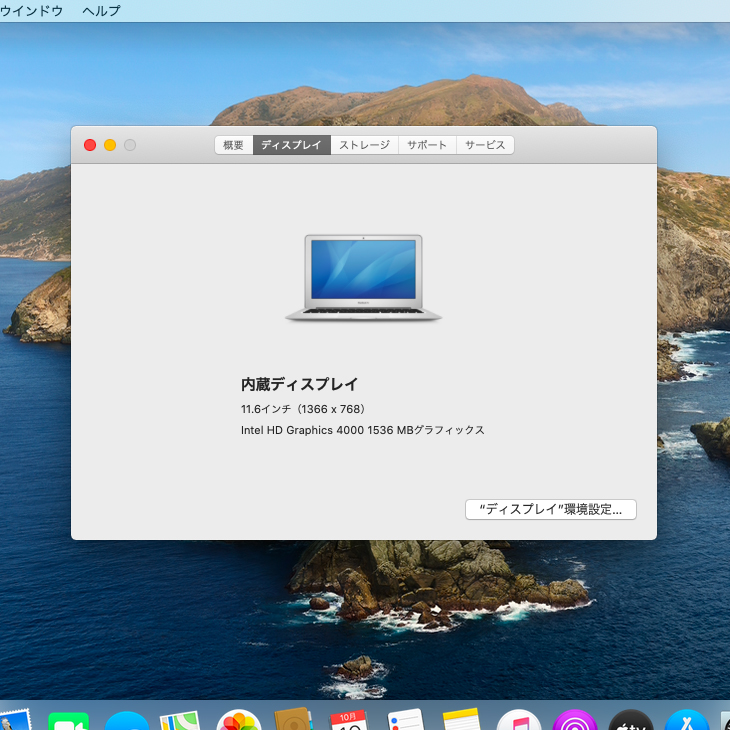This screenshot has width=730, height=730.
Task: Click the "ディスプレイ"環境設定 button
Action: coord(551,509)
